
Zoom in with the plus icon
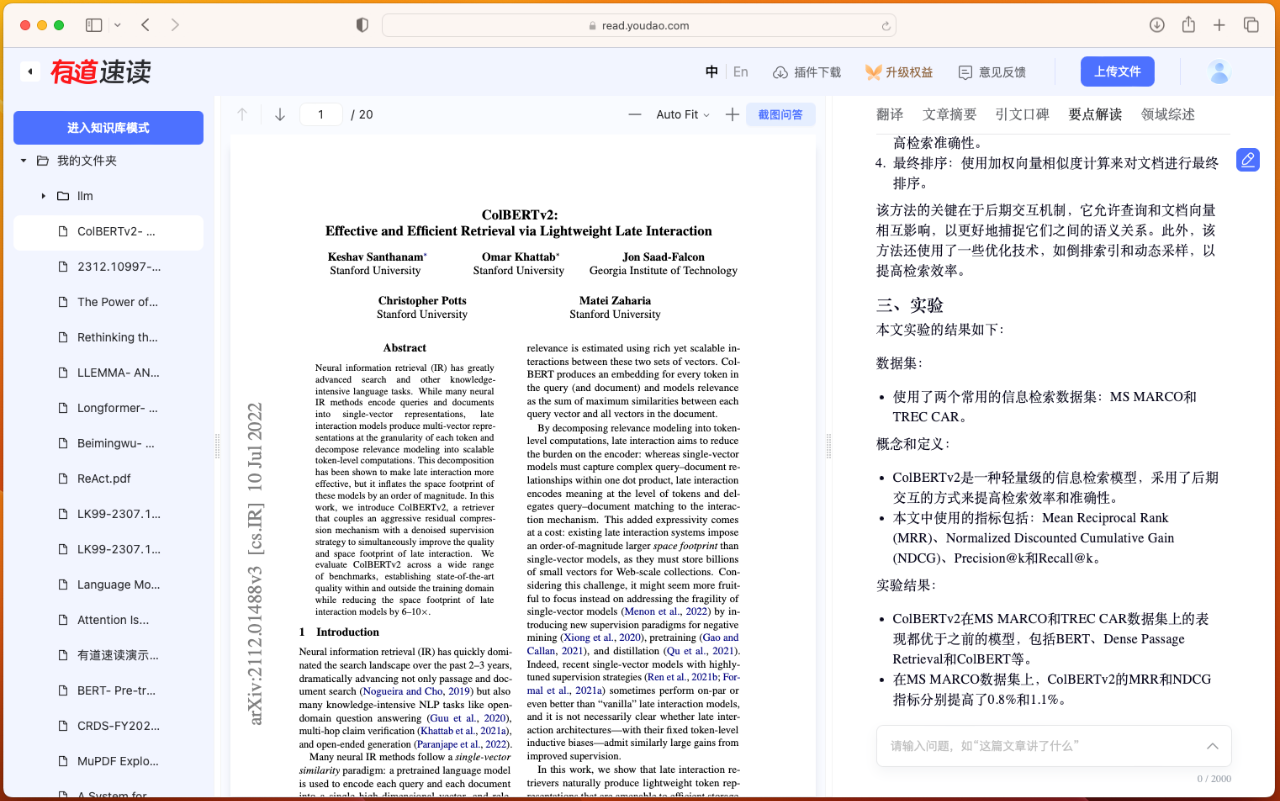click(732, 114)
